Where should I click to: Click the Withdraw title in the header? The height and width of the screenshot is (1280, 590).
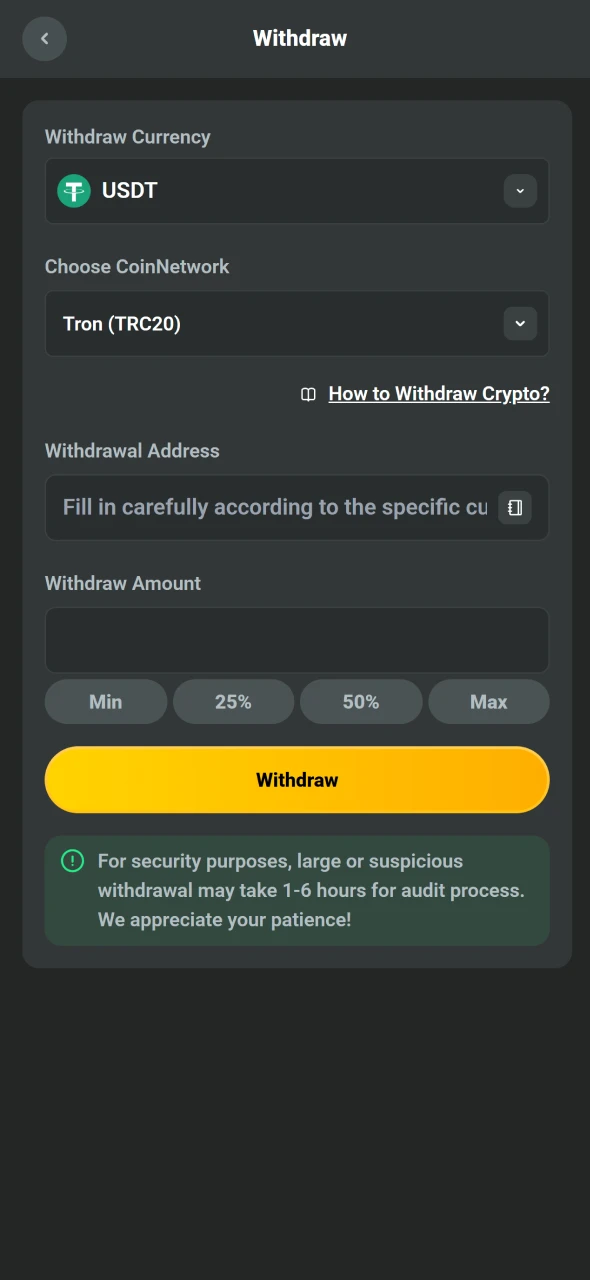pos(300,38)
